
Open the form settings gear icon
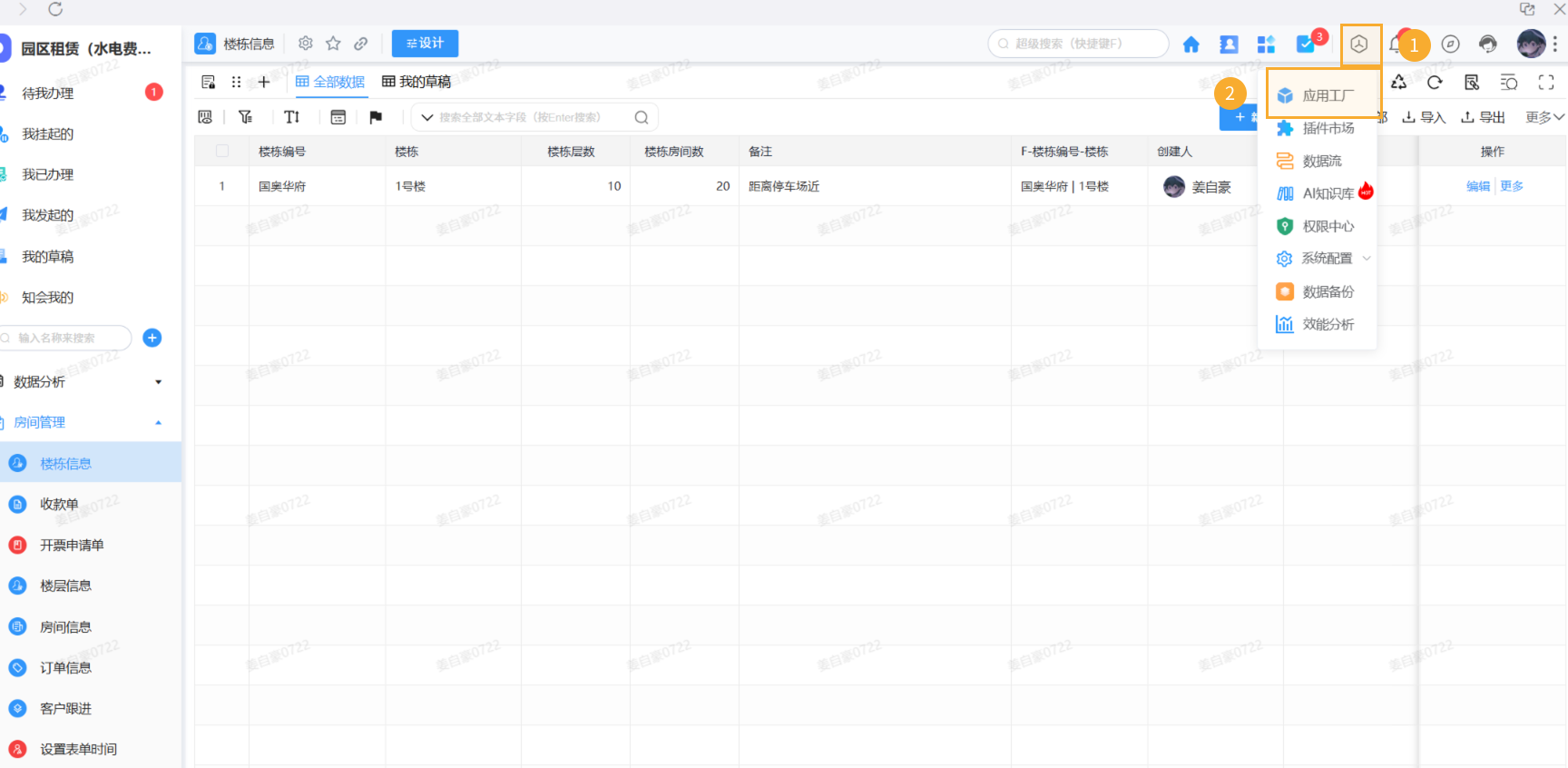click(306, 44)
